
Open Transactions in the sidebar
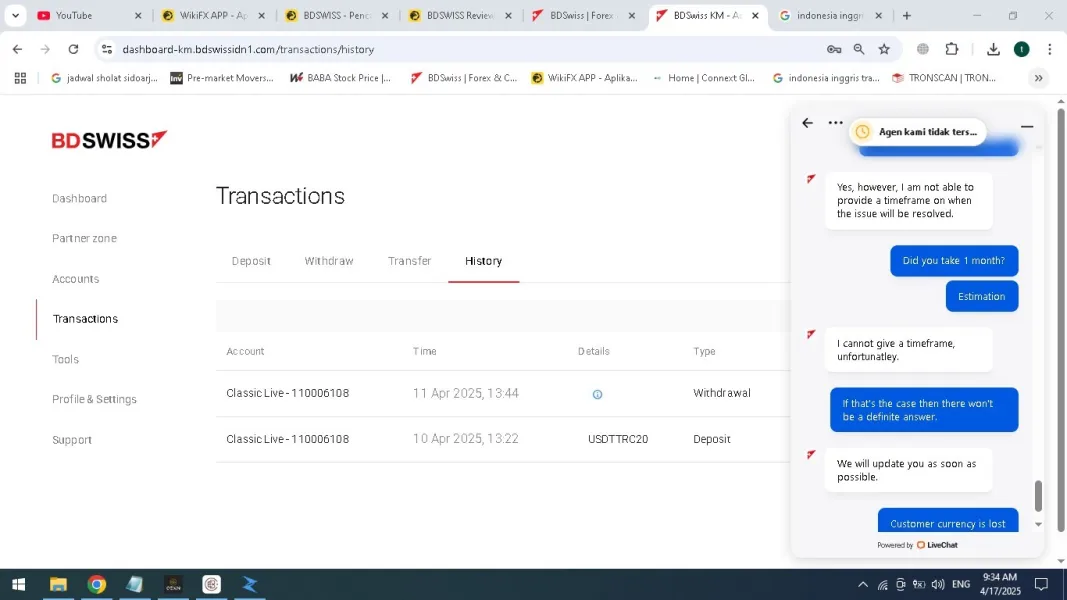pyautogui.click(x=85, y=319)
